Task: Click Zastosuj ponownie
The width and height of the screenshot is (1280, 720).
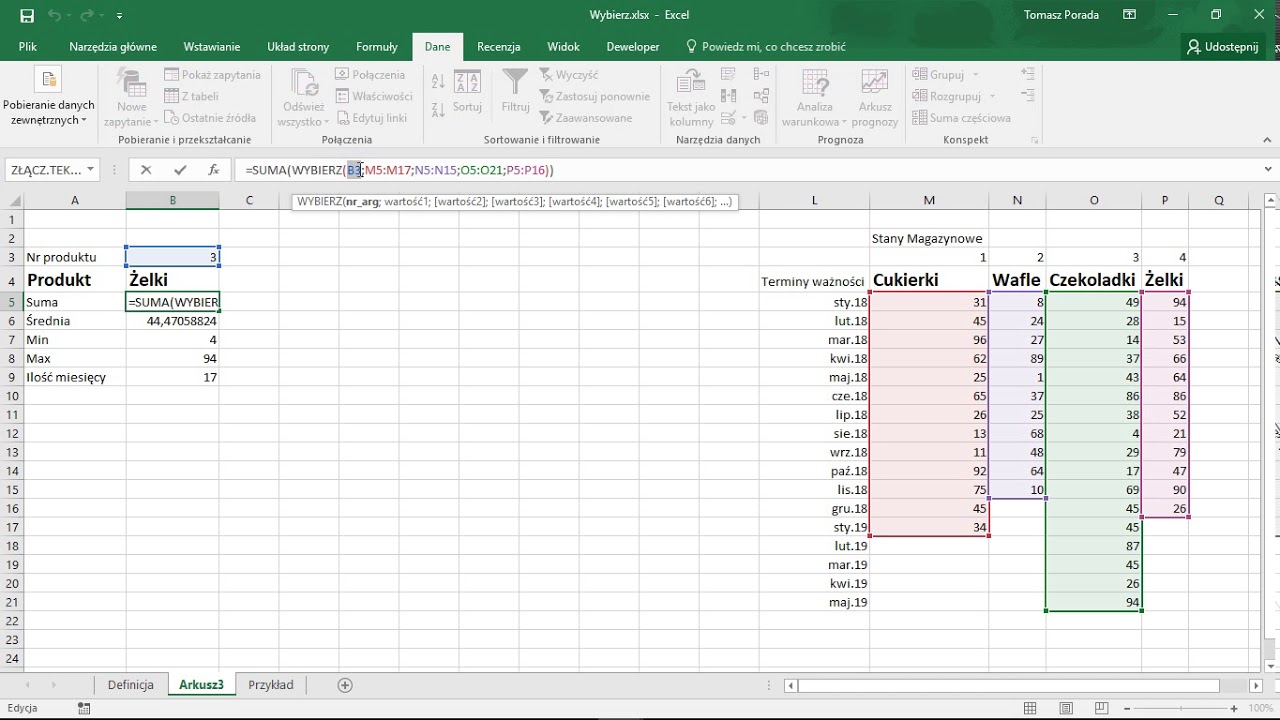Action: tap(595, 96)
